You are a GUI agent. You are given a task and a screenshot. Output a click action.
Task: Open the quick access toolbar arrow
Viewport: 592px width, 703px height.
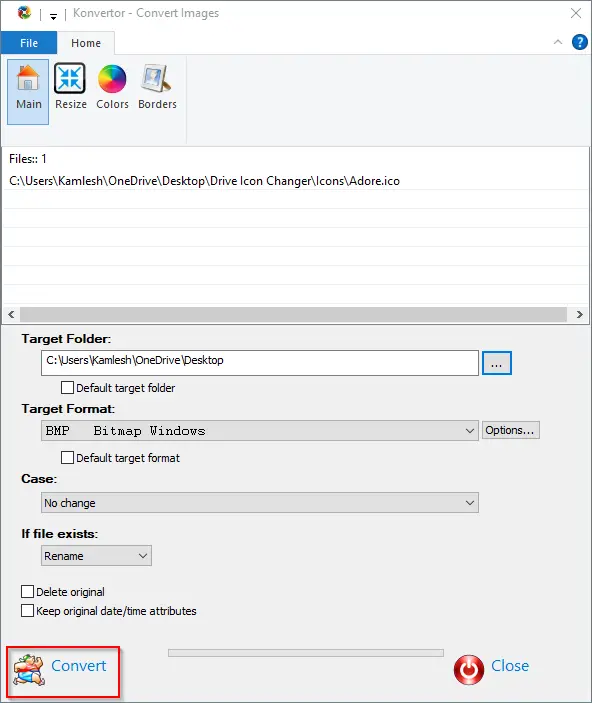tap(53, 17)
